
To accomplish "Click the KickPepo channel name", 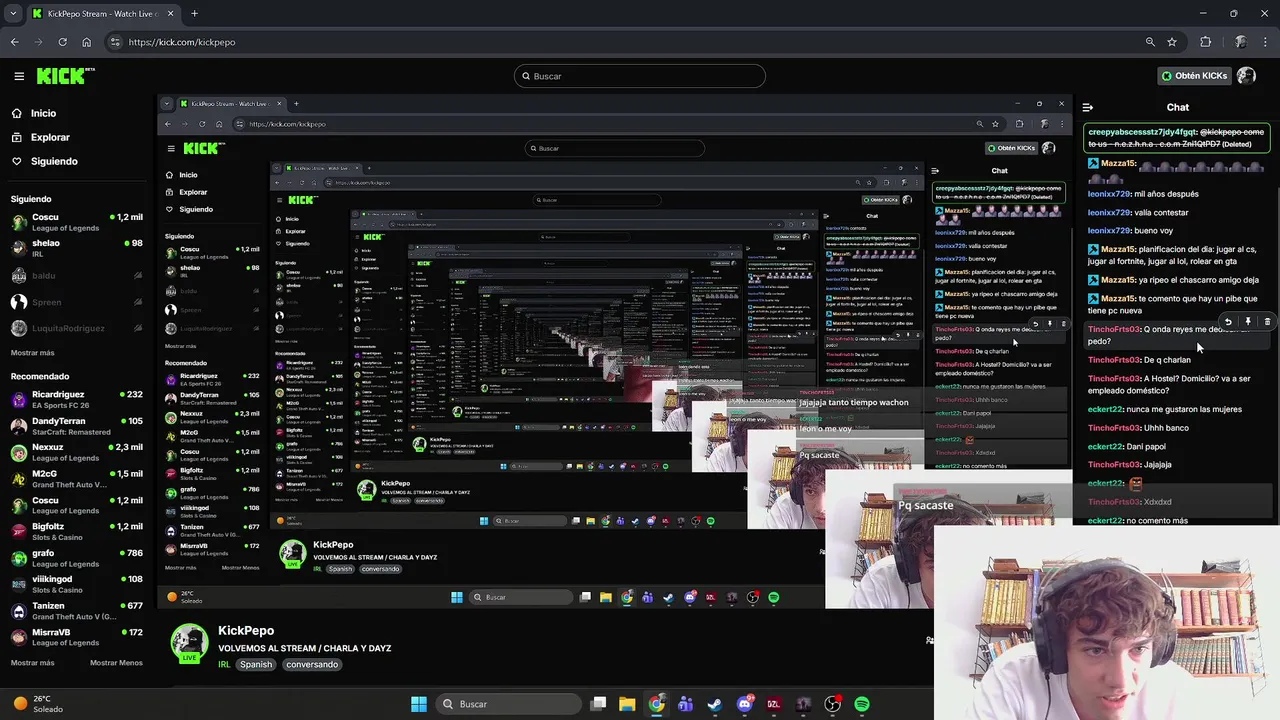I will click(246, 630).
